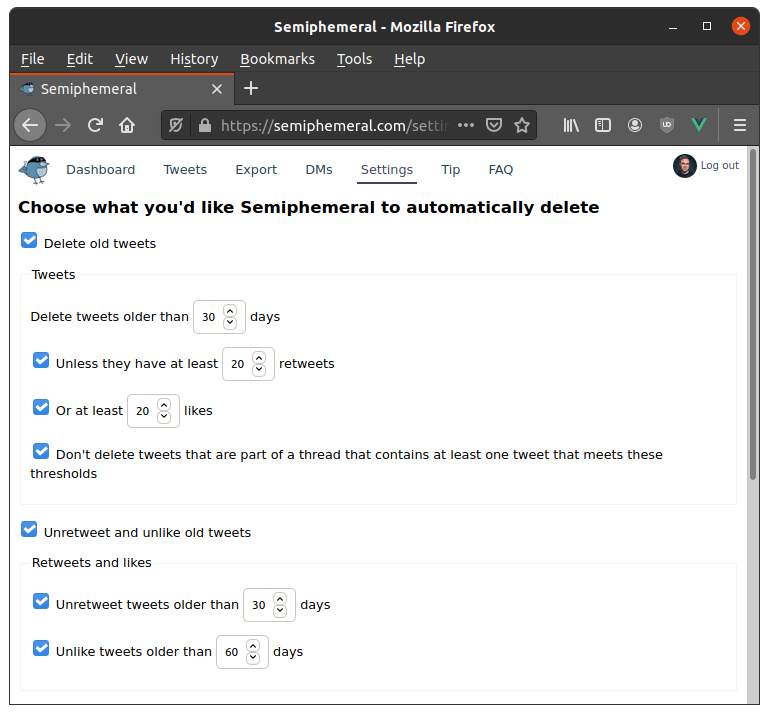This screenshot has height=714, width=769.
Task: Disable the thread protection checkbox
Action: point(41,452)
